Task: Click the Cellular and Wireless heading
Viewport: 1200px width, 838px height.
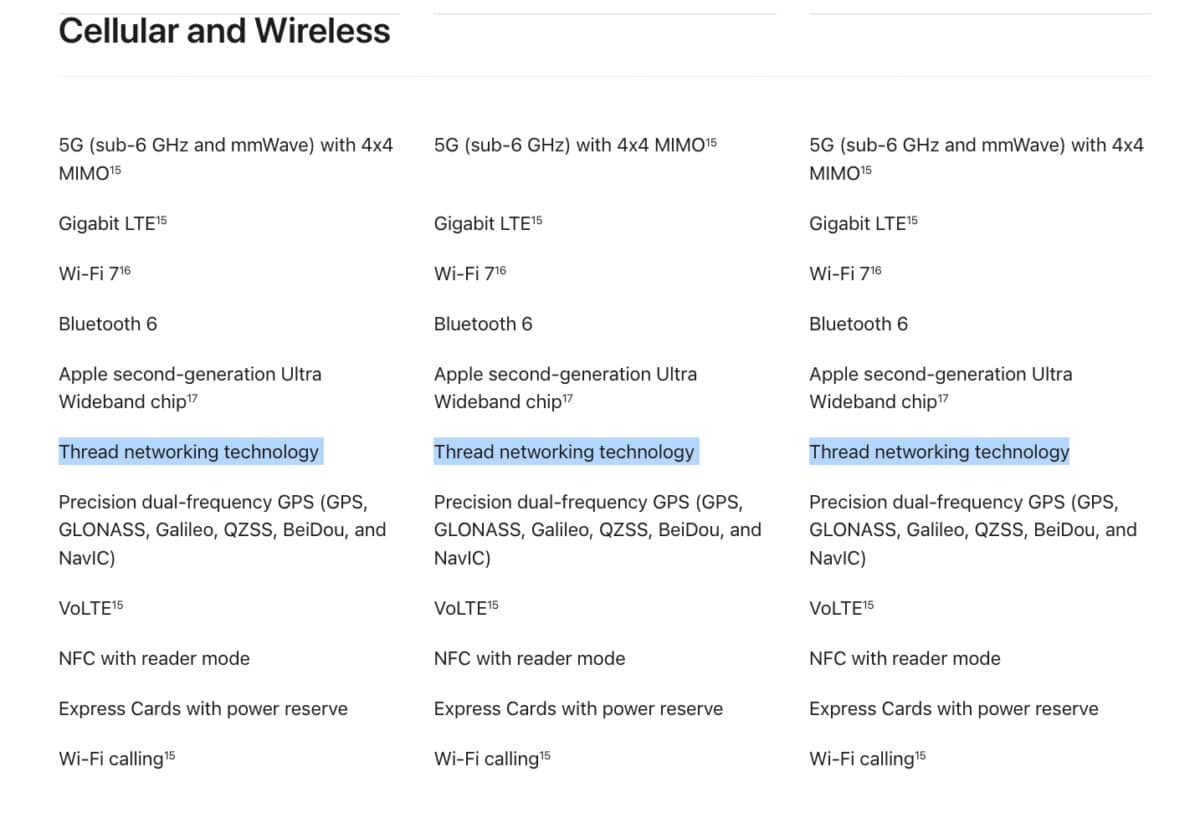Action: 224,31
